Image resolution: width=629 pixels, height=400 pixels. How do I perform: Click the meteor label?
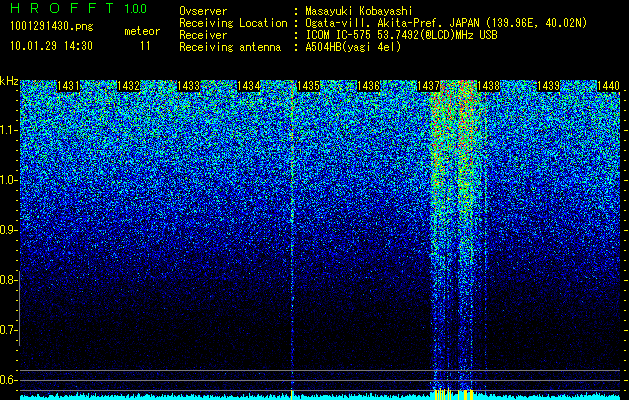tap(142, 31)
